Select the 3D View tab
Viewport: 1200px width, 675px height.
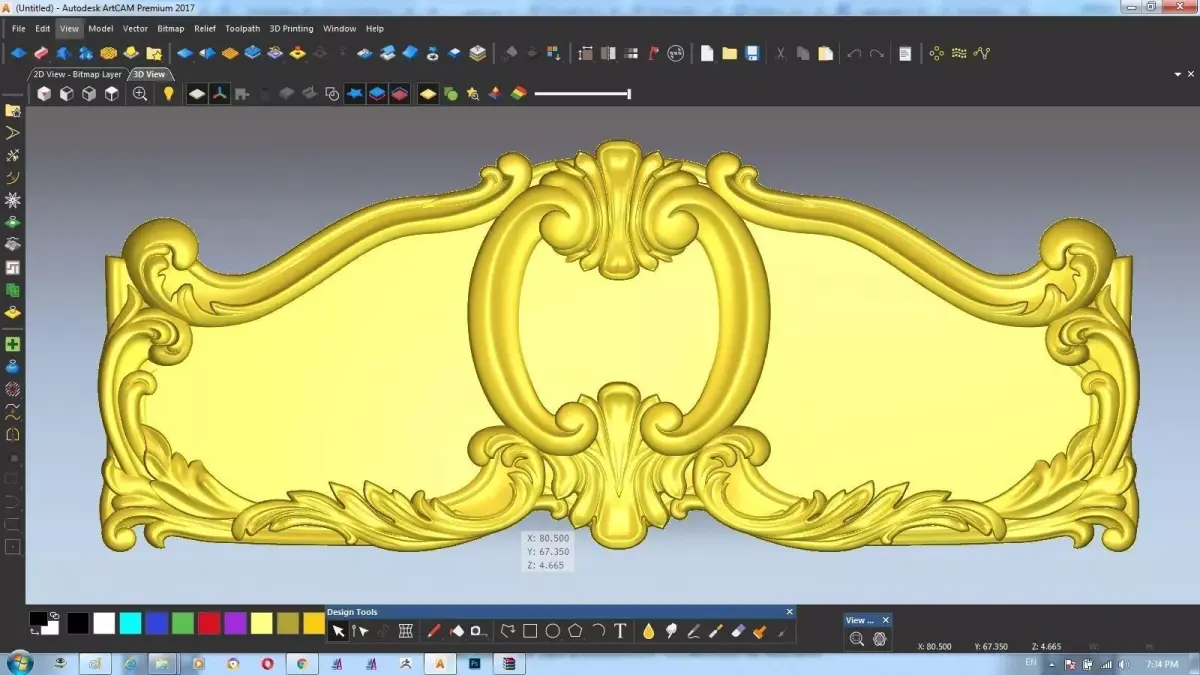(x=150, y=74)
